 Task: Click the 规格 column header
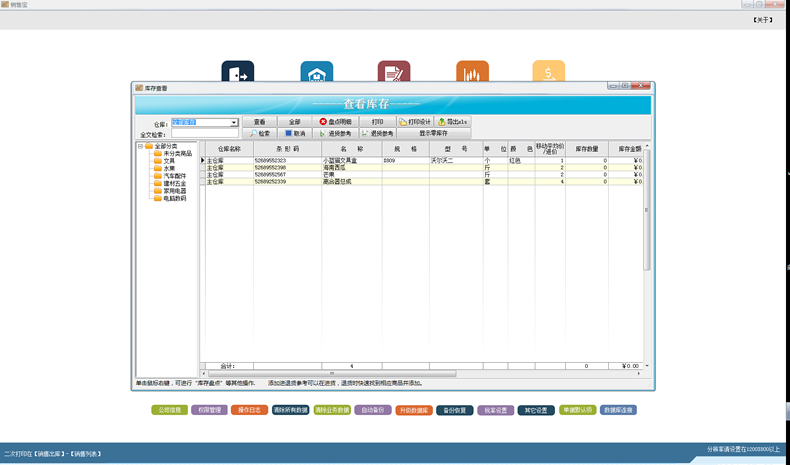click(x=406, y=149)
